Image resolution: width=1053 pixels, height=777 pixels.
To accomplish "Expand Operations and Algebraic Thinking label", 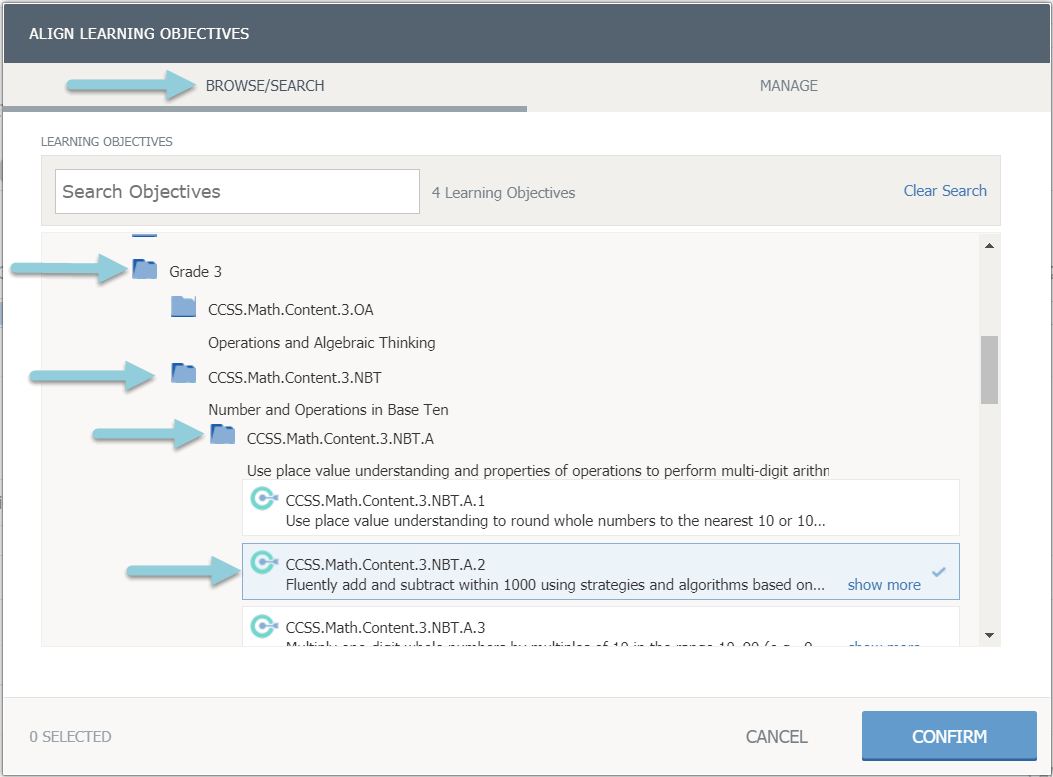I will [321, 343].
